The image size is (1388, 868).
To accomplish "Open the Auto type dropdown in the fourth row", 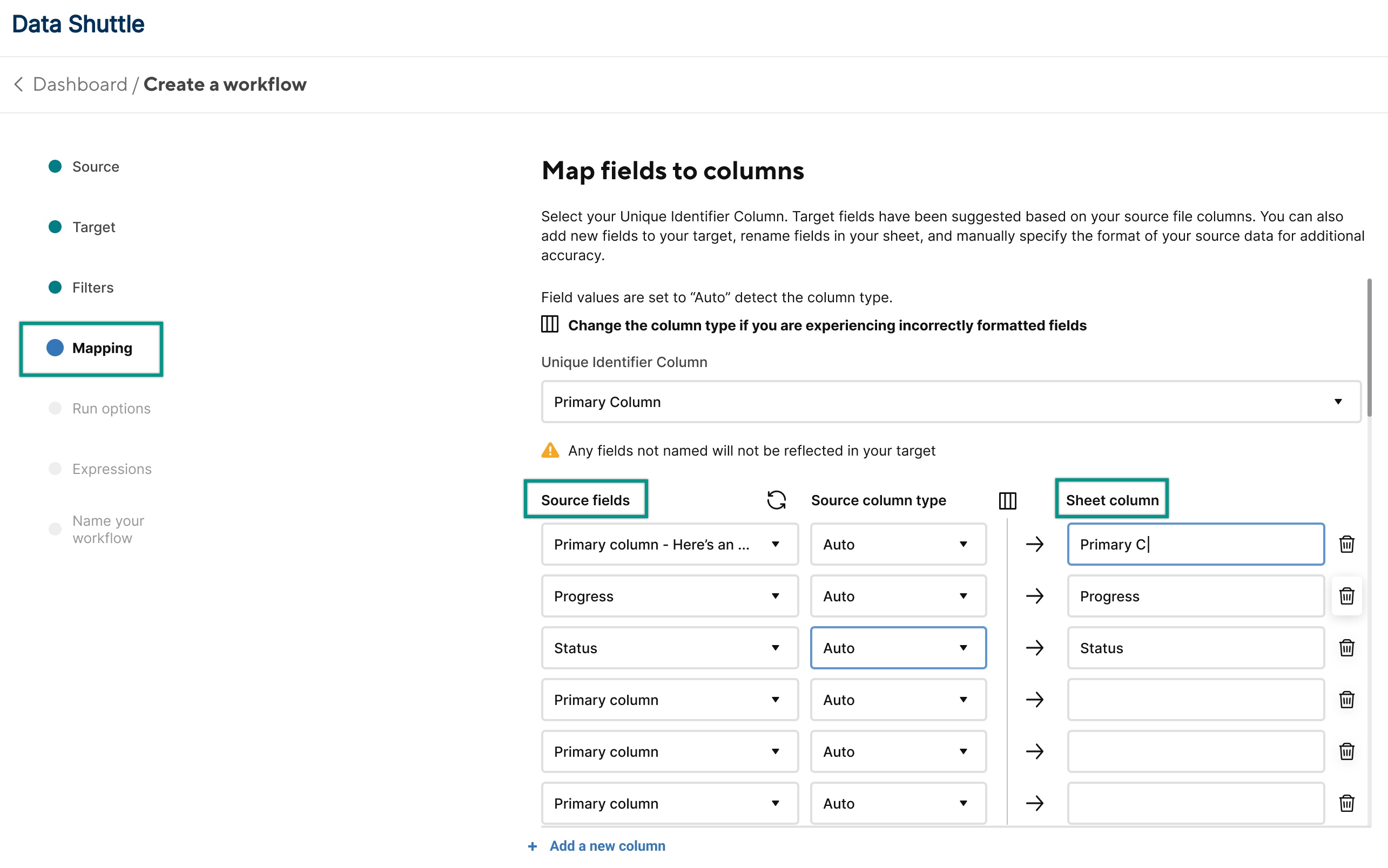I will coord(898,699).
